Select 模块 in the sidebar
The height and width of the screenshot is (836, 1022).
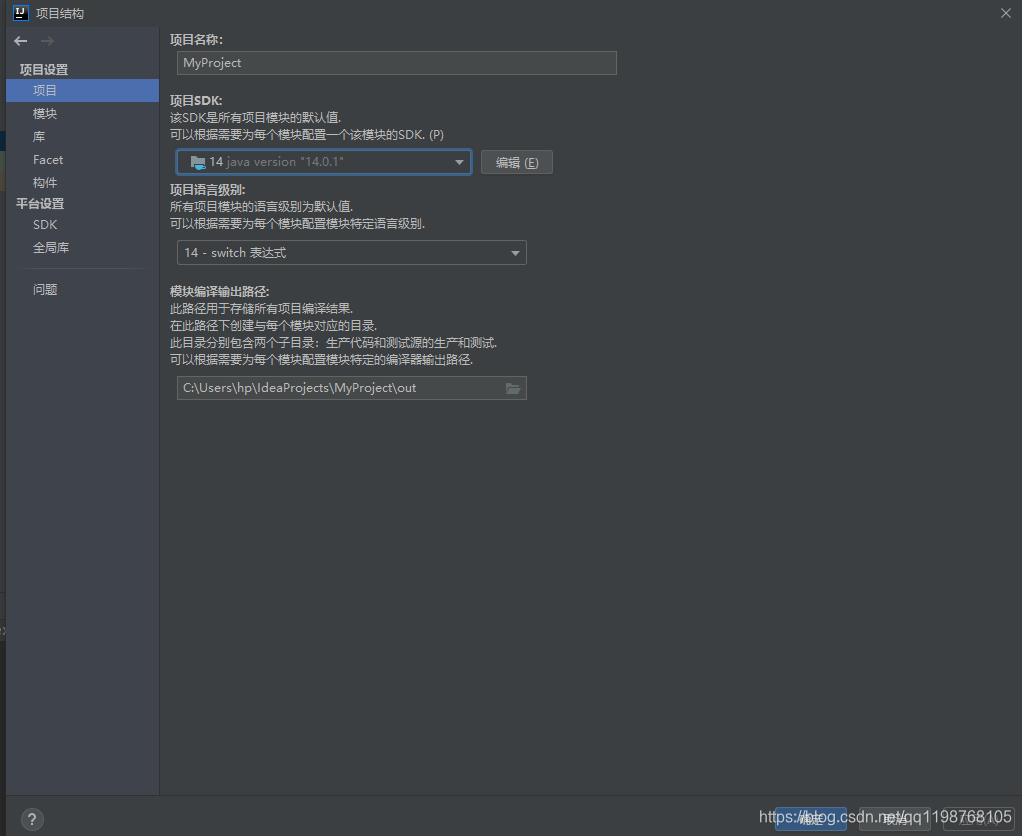coord(44,113)
